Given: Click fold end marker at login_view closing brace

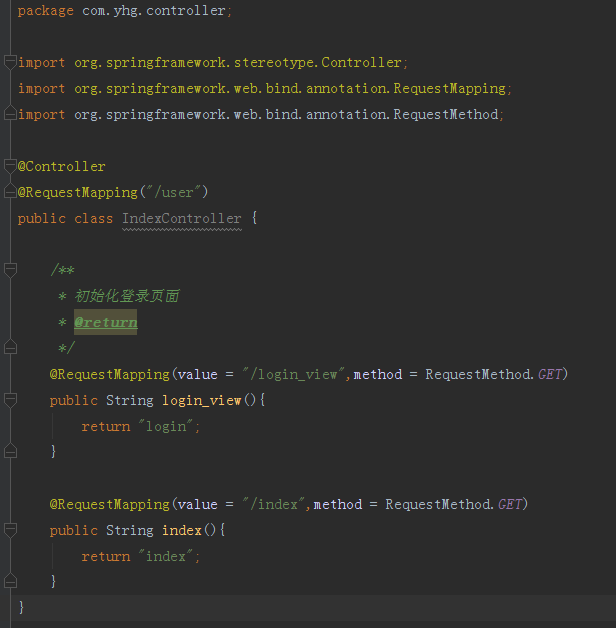Looking at the screenshot, I should [10, 451].
